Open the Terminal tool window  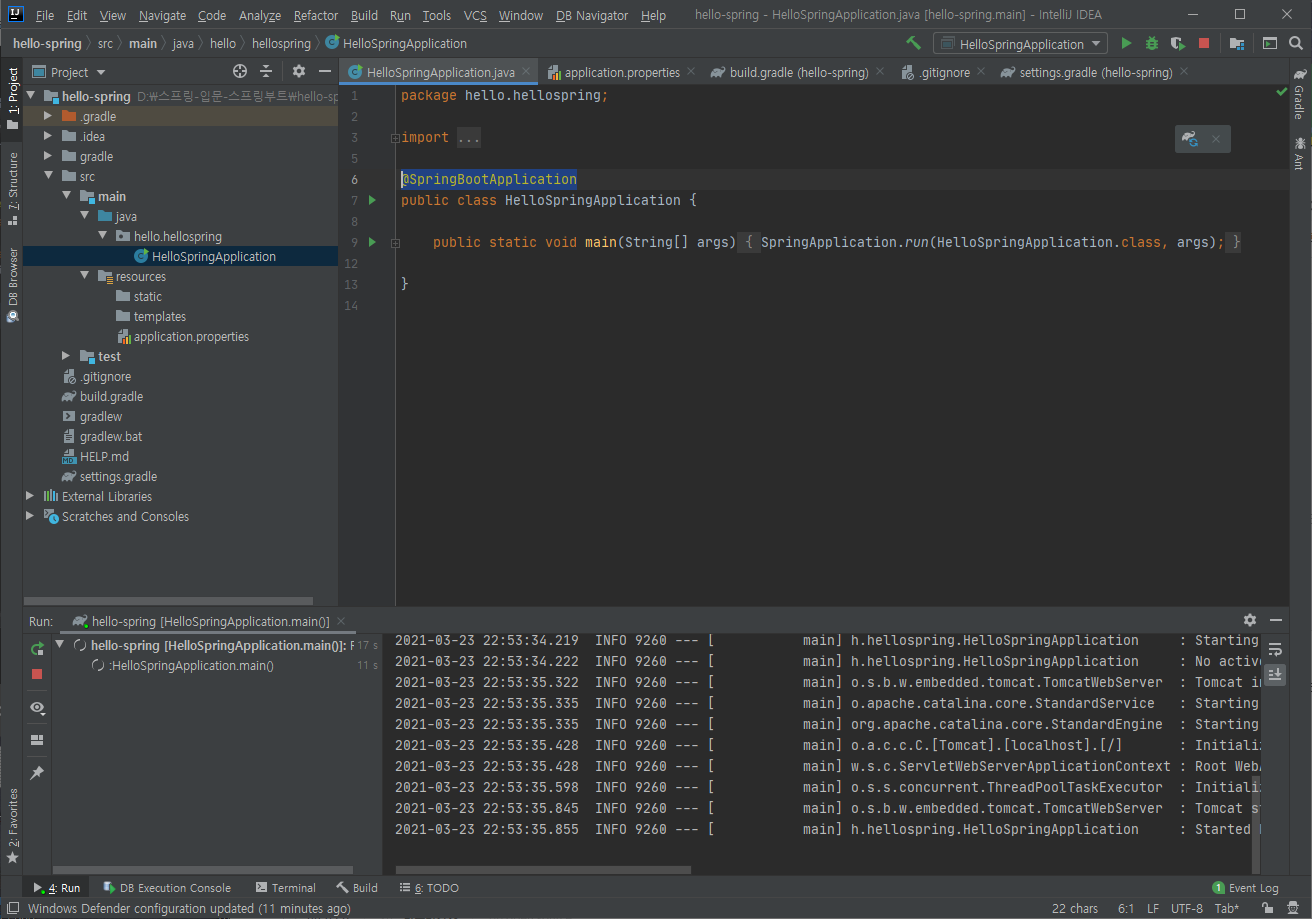tap(285, 887)
